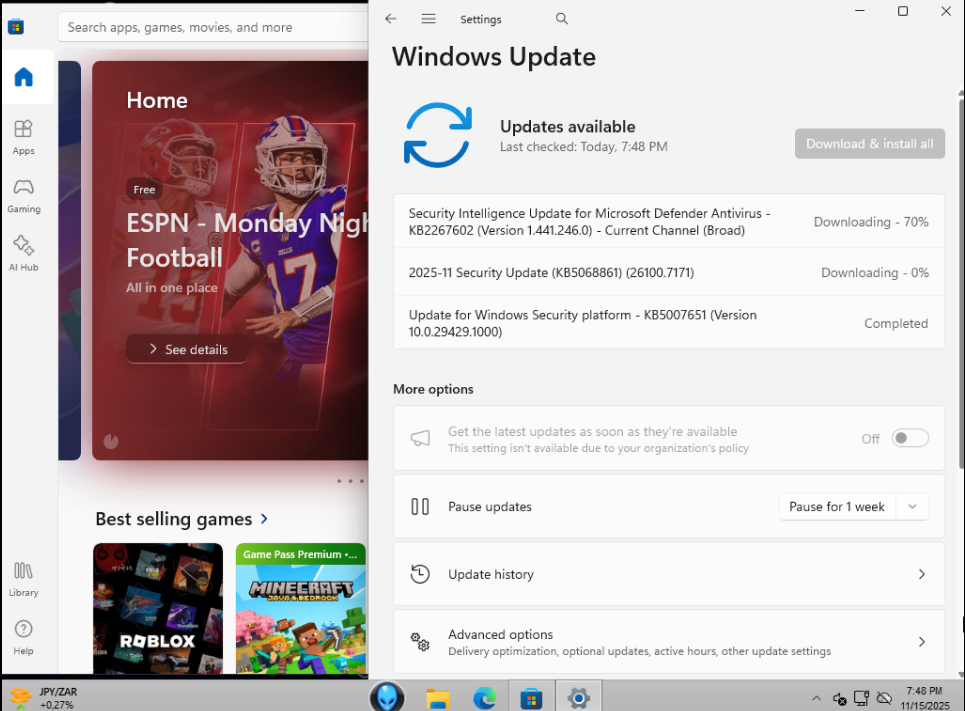Viewport: 965px width, 711px height.
Task: Click the Free badge on ESPN banner
Action: (x=144, y=190)
